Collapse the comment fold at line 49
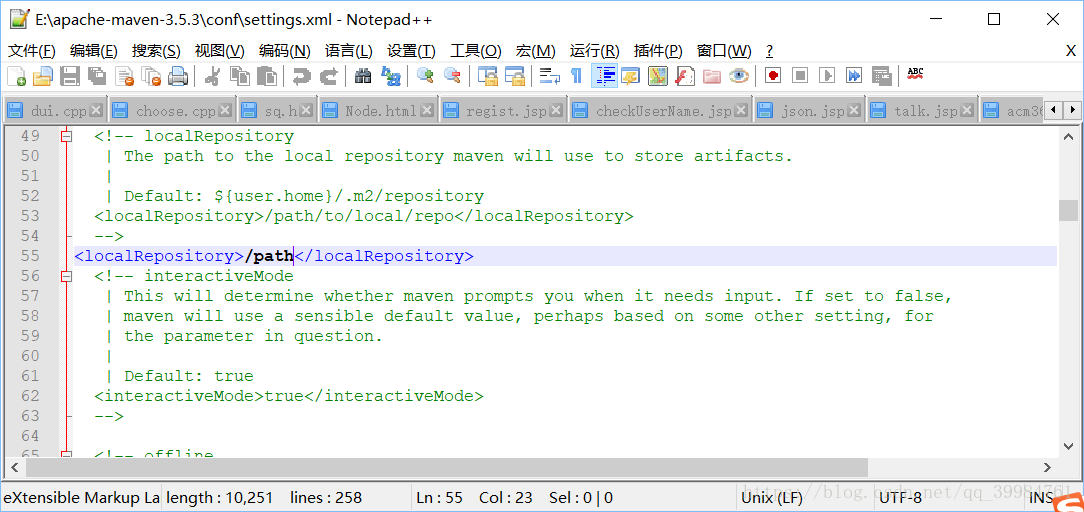The height and width of the screenshot is (512, 1084). [66, 136]
